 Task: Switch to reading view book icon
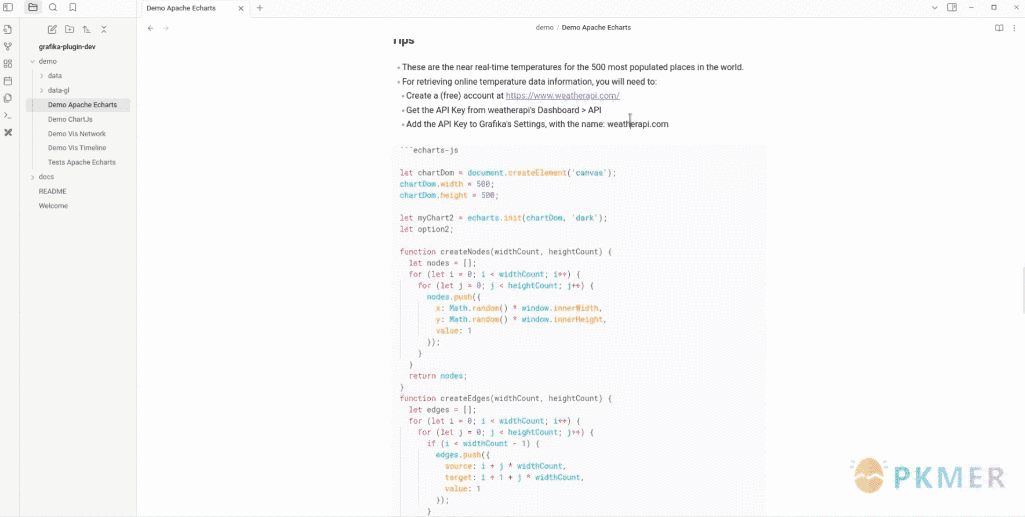tap(998, 28)
